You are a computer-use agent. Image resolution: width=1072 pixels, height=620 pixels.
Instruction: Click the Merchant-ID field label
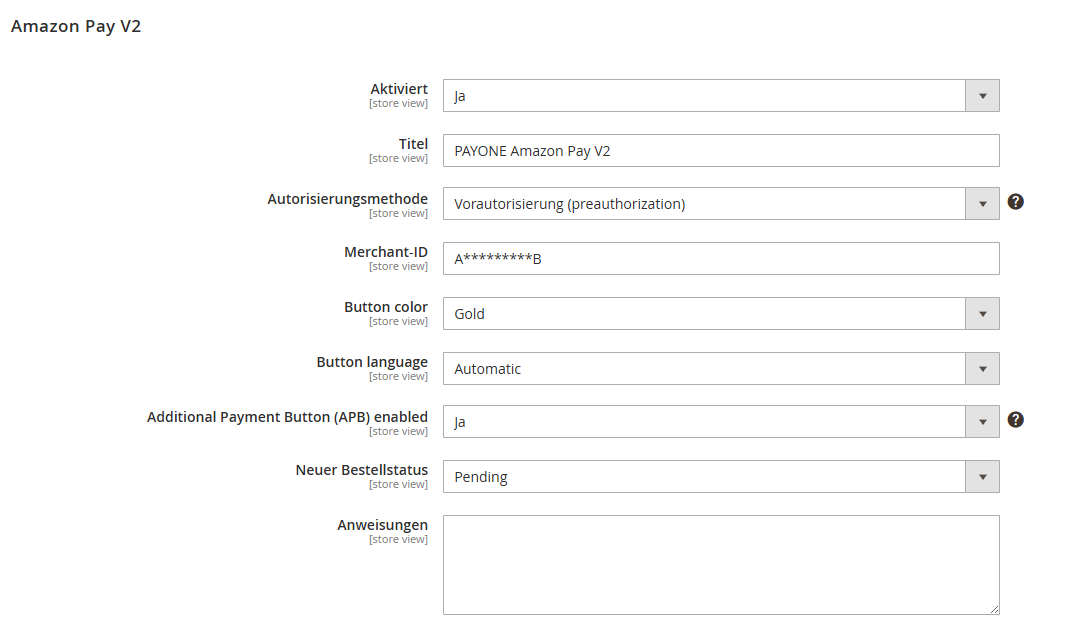(x=385, y=252)
